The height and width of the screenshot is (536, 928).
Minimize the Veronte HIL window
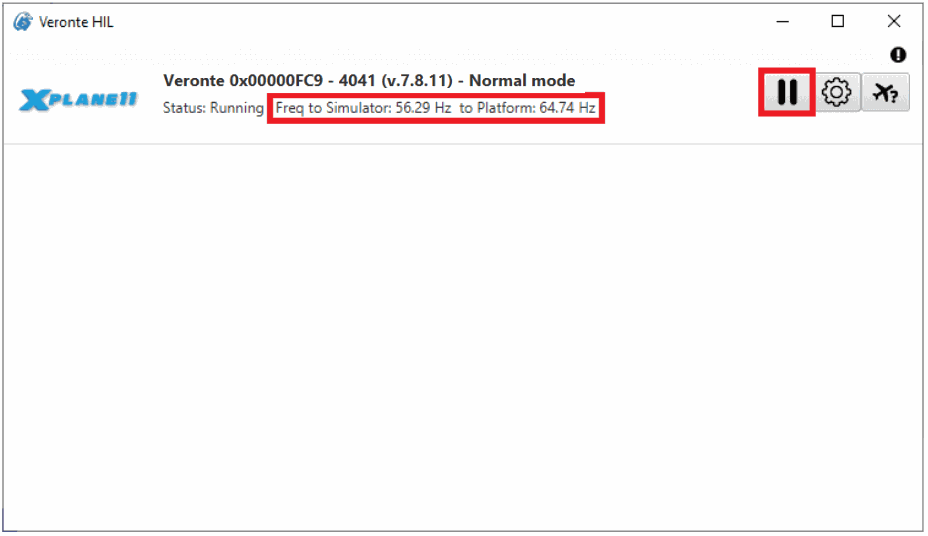point(782,22)
